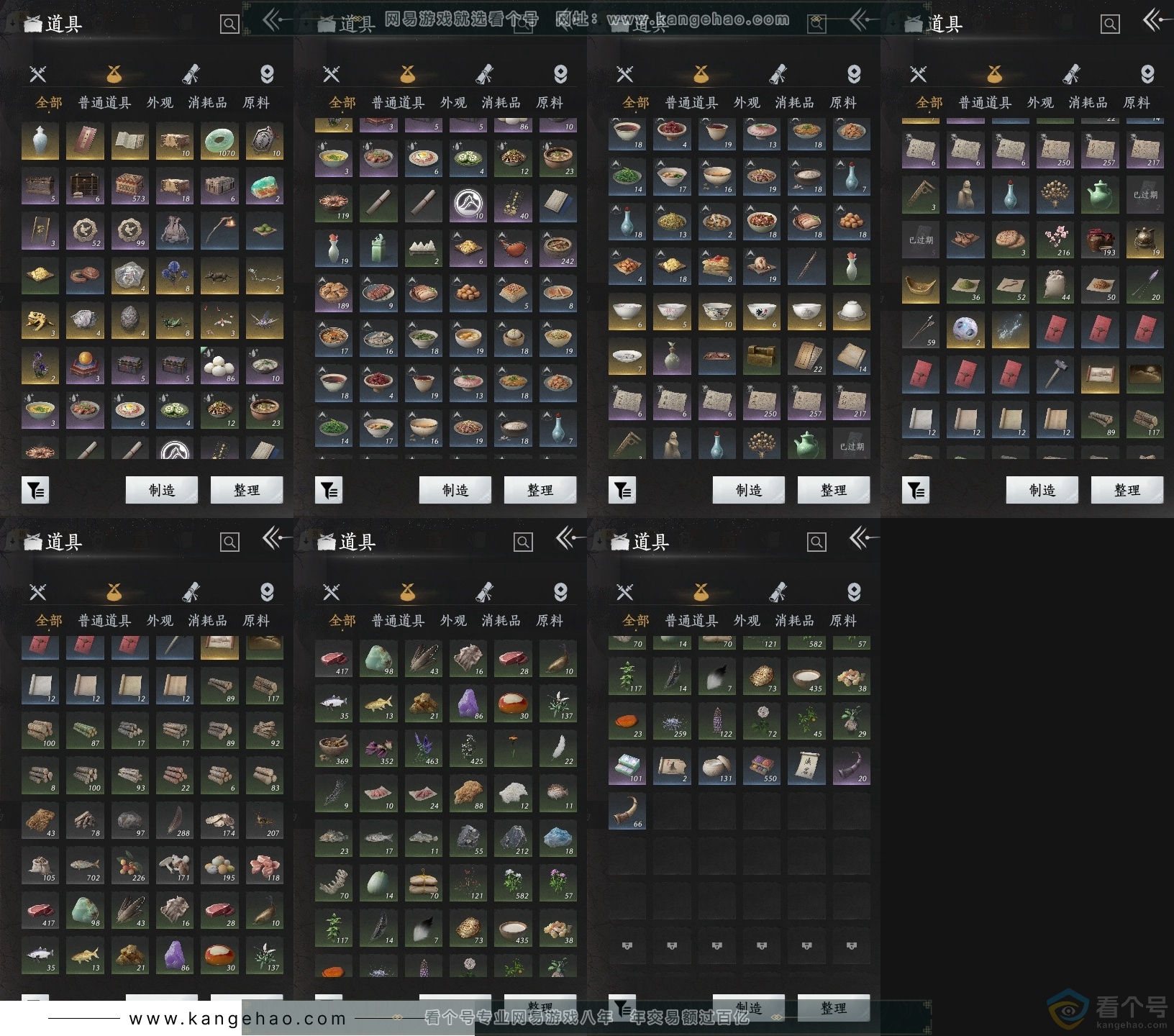1174x1036 pixels.
Task: Select the blue ore with count 18
Action: (558, 840)
